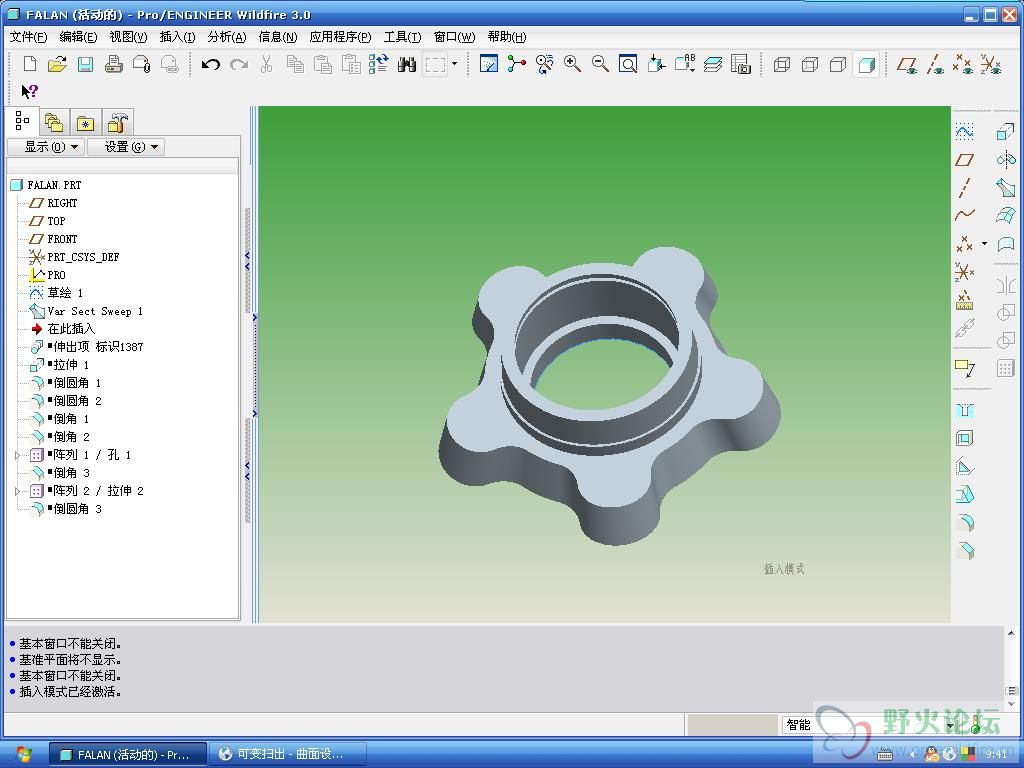This screenshot has width=1024, height=768.
Task: Select the Hole tool in right toolbar
Action: tap(964, 410)
